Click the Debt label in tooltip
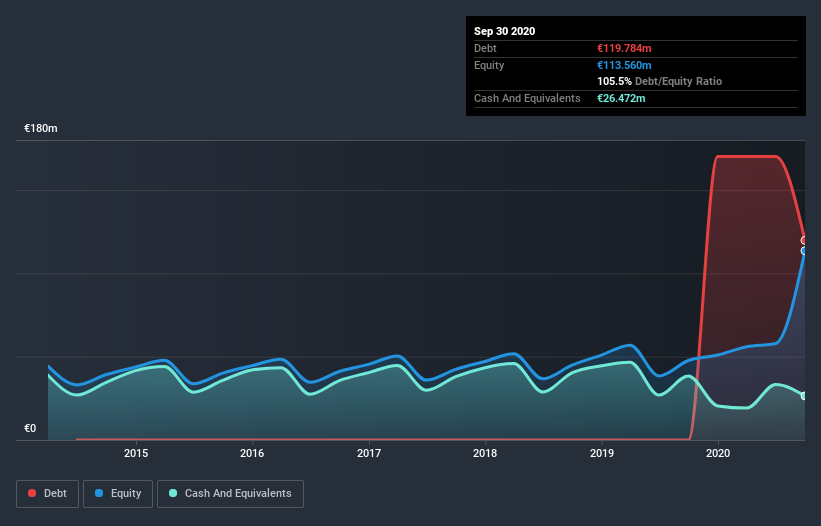 click(x=485, y=48)
